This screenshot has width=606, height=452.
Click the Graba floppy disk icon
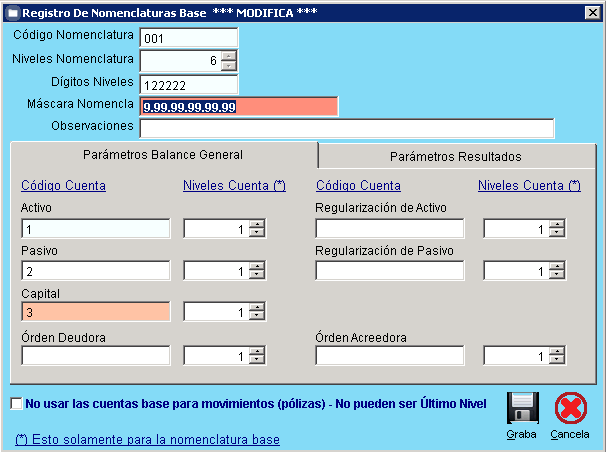[x=524, y=409]
